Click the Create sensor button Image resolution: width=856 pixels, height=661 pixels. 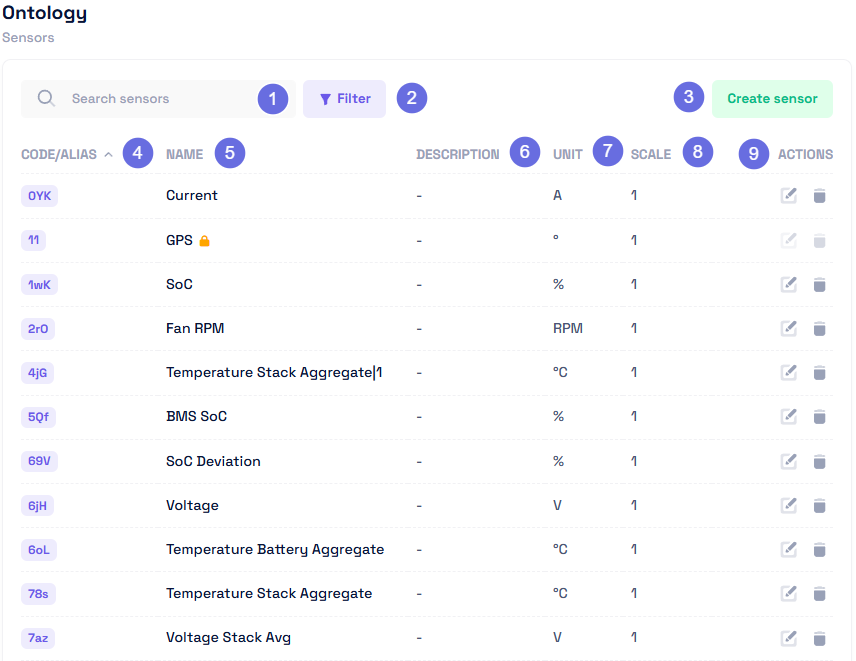772,98
